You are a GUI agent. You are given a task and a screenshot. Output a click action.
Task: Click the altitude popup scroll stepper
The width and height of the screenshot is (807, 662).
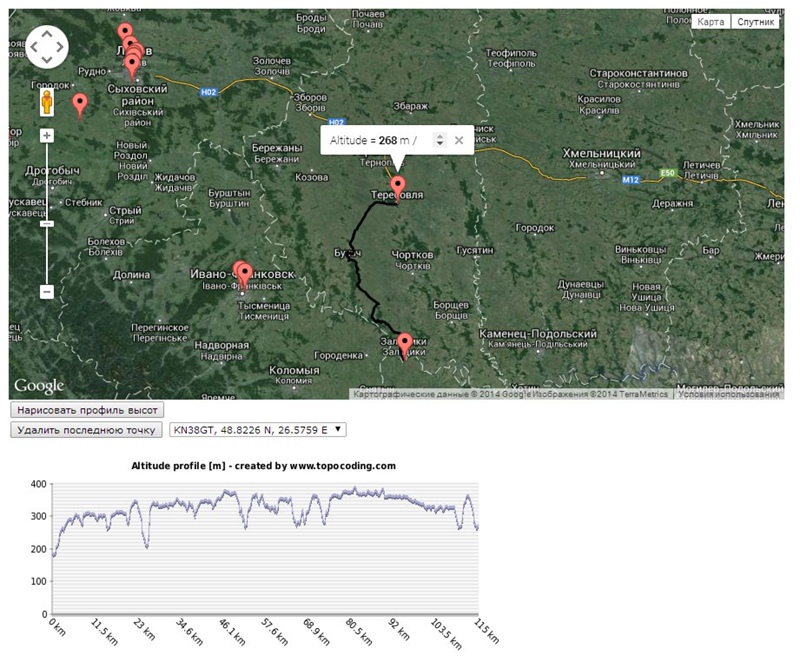[439, 141]
